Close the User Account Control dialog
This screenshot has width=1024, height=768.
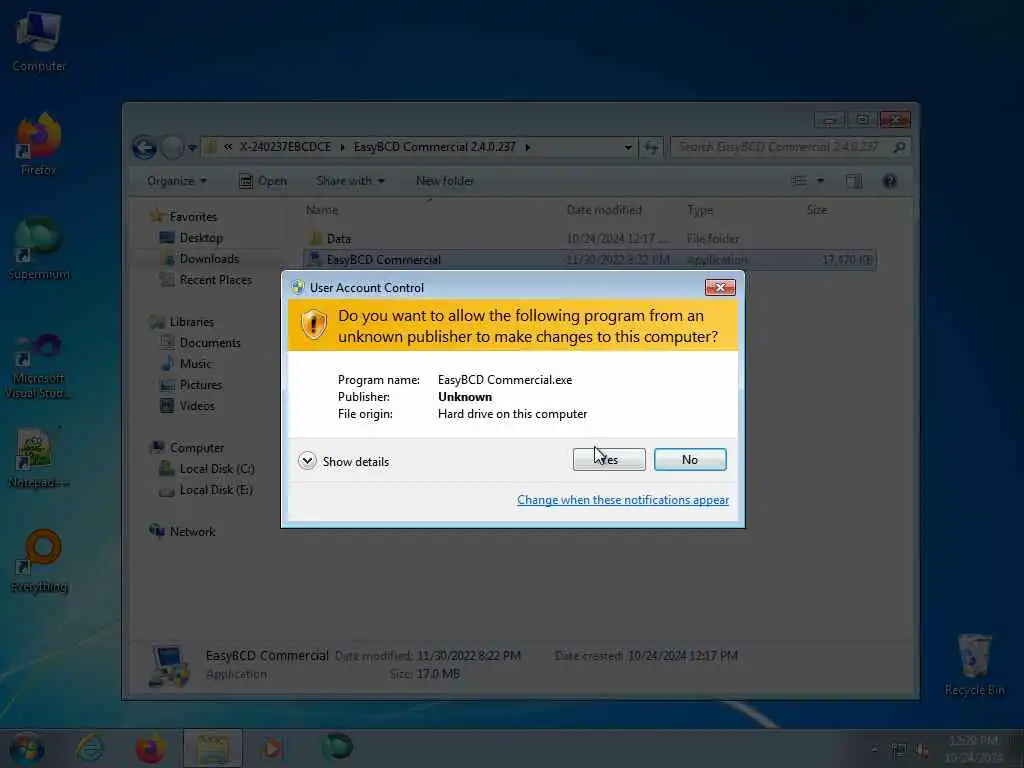pyautogui.click(x=720, y=287)
